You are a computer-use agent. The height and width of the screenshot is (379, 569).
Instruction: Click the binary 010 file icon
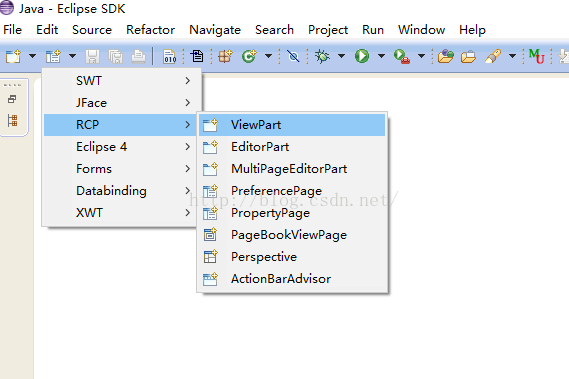pyautogui.click(x=169, y=56)
